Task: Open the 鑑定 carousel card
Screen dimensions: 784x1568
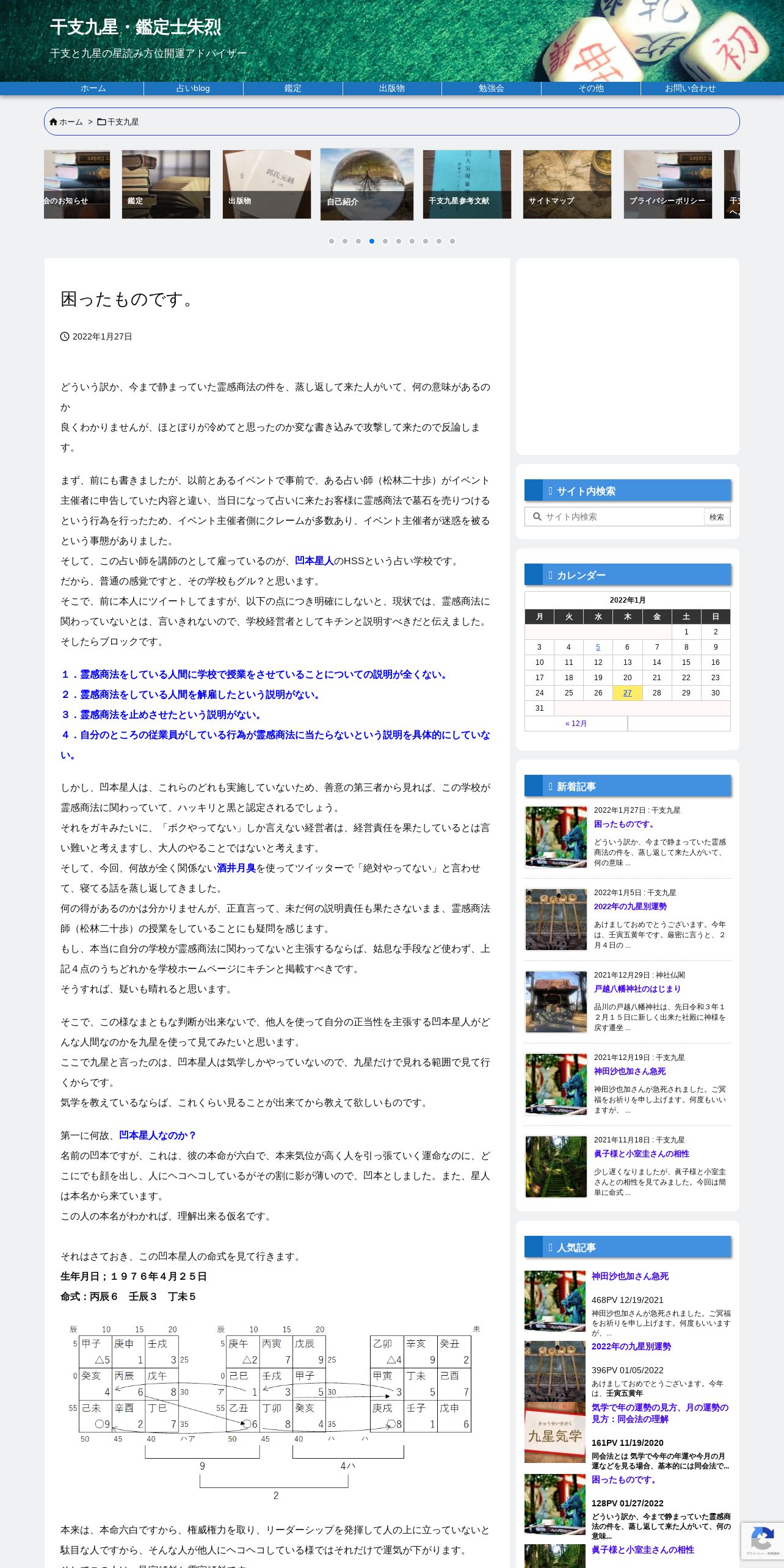Action: [166, 184]
